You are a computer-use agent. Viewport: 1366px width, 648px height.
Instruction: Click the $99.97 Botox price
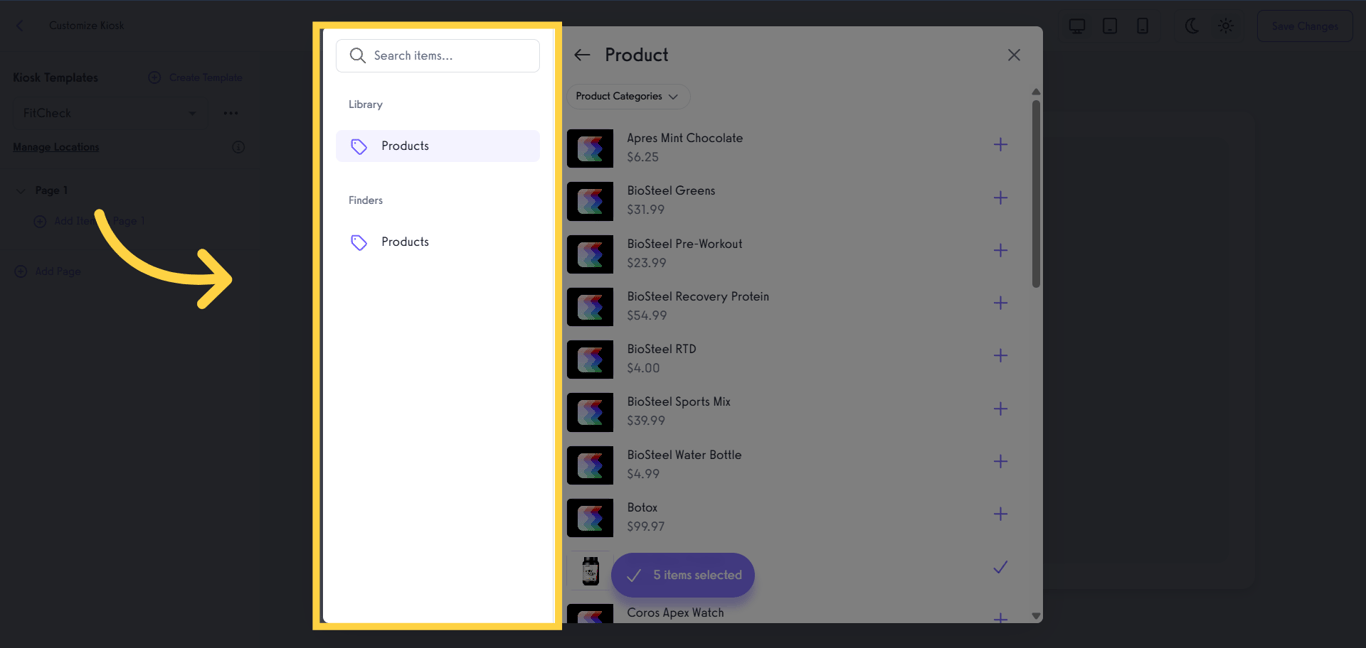point(646,527)
